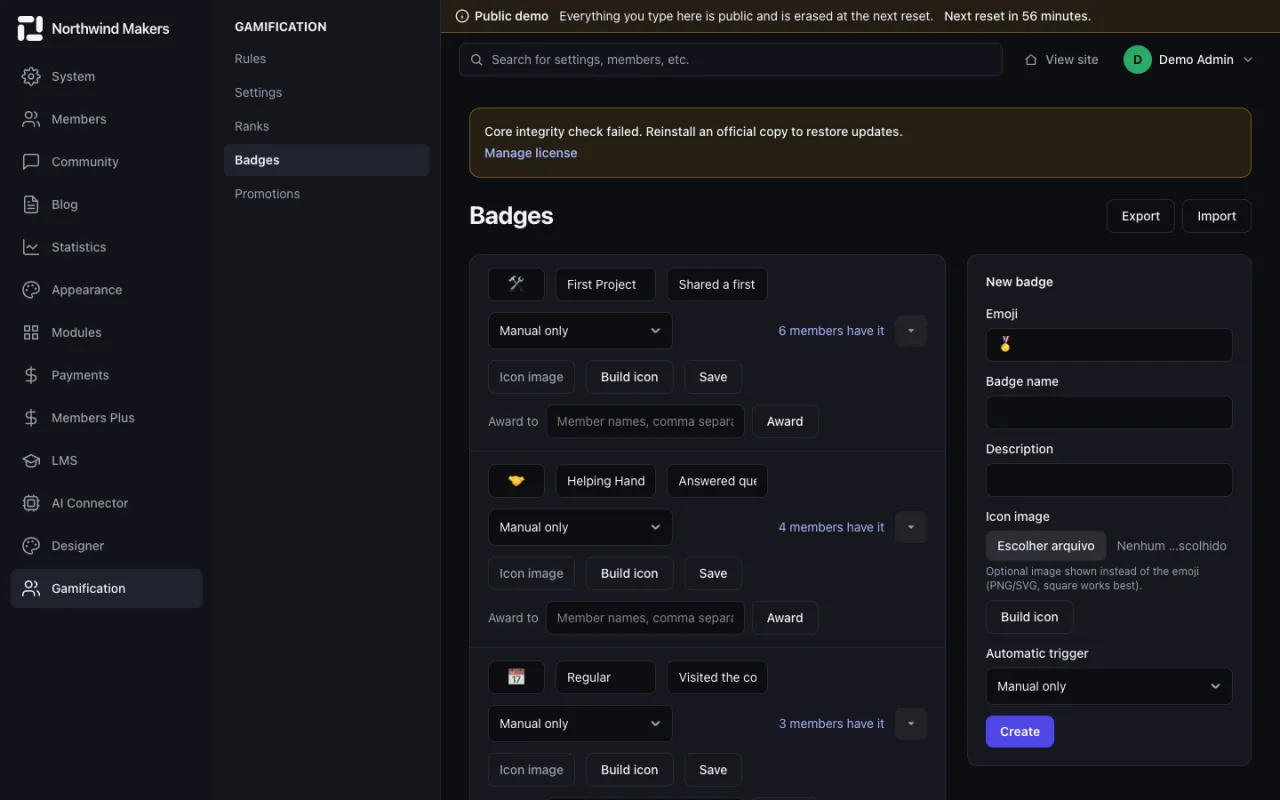Expand the arrow beside 4 members have it
Image resolution: width=1280 pixels, height=800 pixels.
coord(911,527)
